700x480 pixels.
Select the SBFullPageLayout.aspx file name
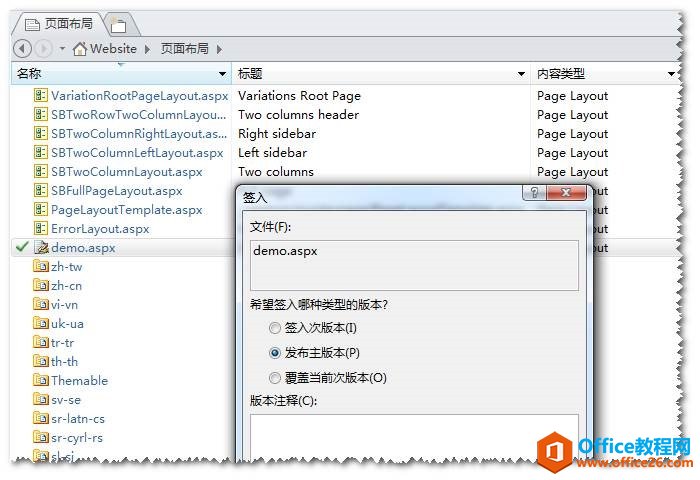(x=117, y=191)
